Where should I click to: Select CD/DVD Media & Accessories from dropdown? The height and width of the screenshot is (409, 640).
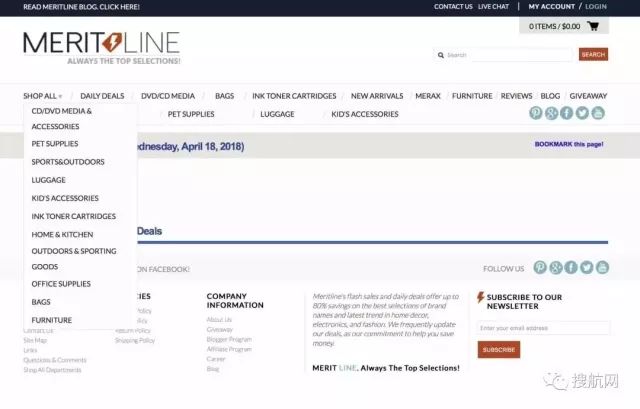[x=61, y=119]
